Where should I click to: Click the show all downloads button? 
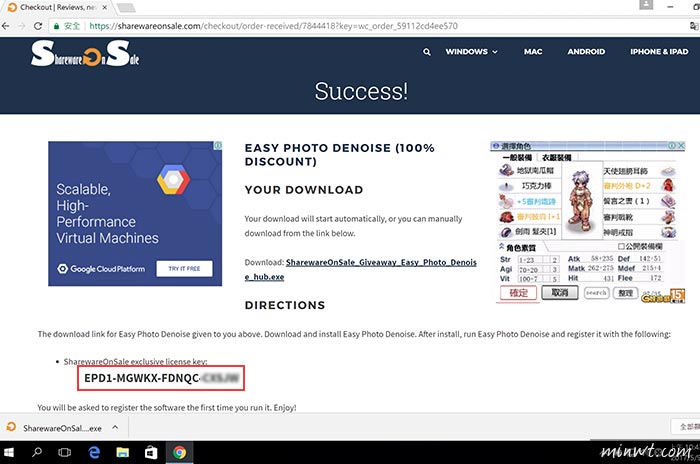coord(686,427)
